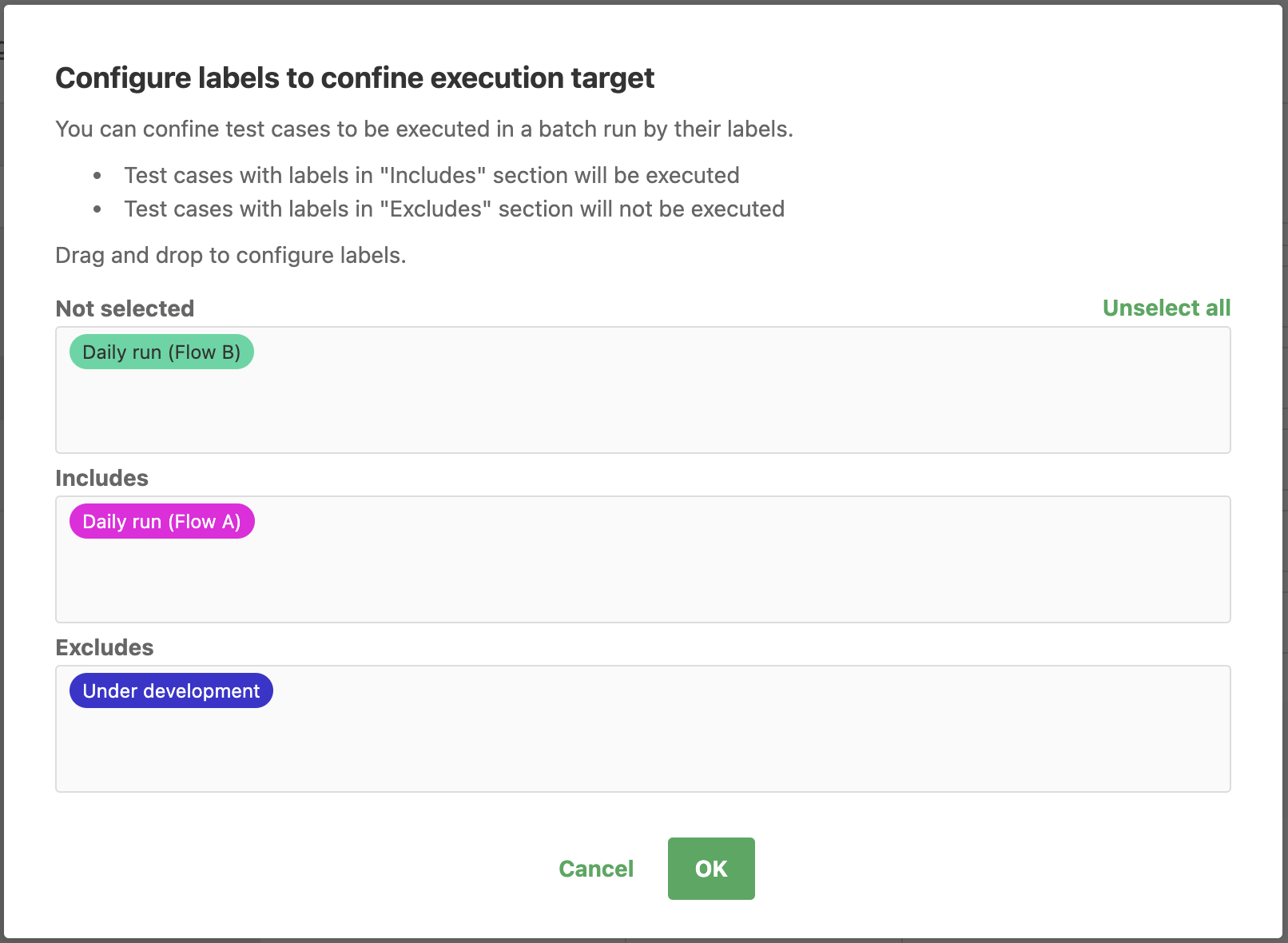Click the Excludes section heading

click(x=104, y=647)
